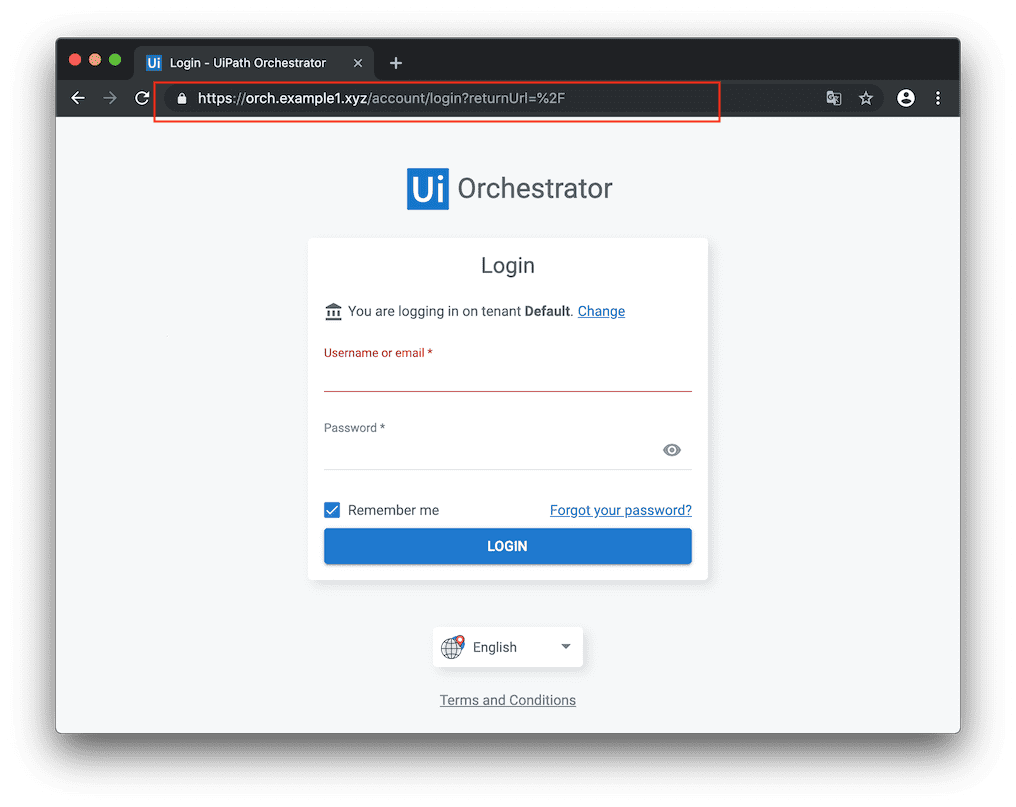Image resolution: width=1016 pixels, height=807 pixels.
Task: Click the yellow minimize window button
Action: (x=95, y=60)
